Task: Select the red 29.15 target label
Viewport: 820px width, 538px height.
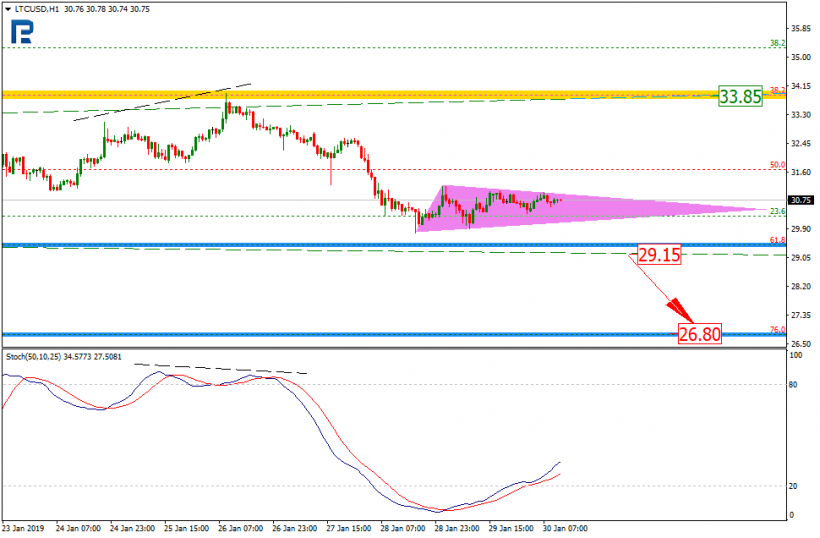Action: 659,255
